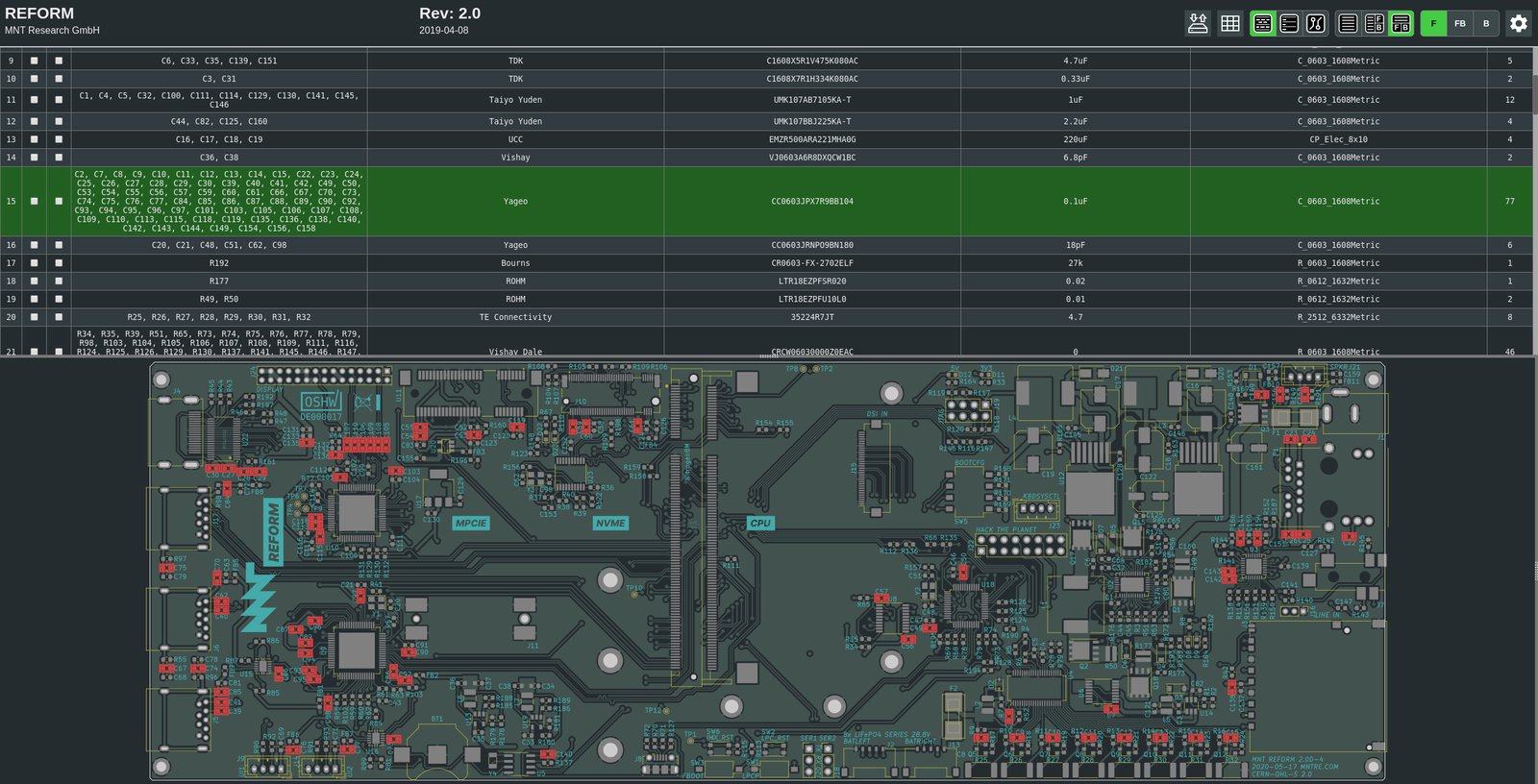The width and height of the screenshot is (1538, 784).
Task: Select BOM top, drawings bottom layout icon
Action: [x=1402, y=23]
